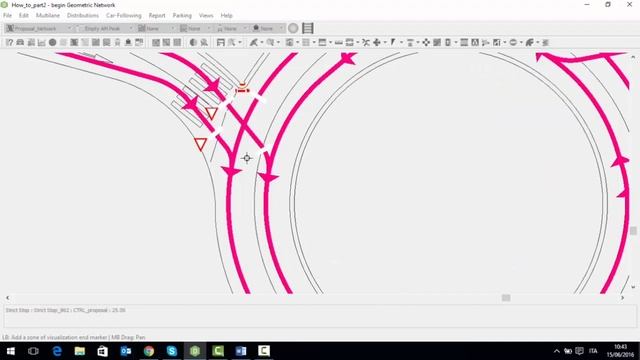Click the four-arrow move tool icon
The height and width of the screenshot is (360, 640).
tap(377, 42)
